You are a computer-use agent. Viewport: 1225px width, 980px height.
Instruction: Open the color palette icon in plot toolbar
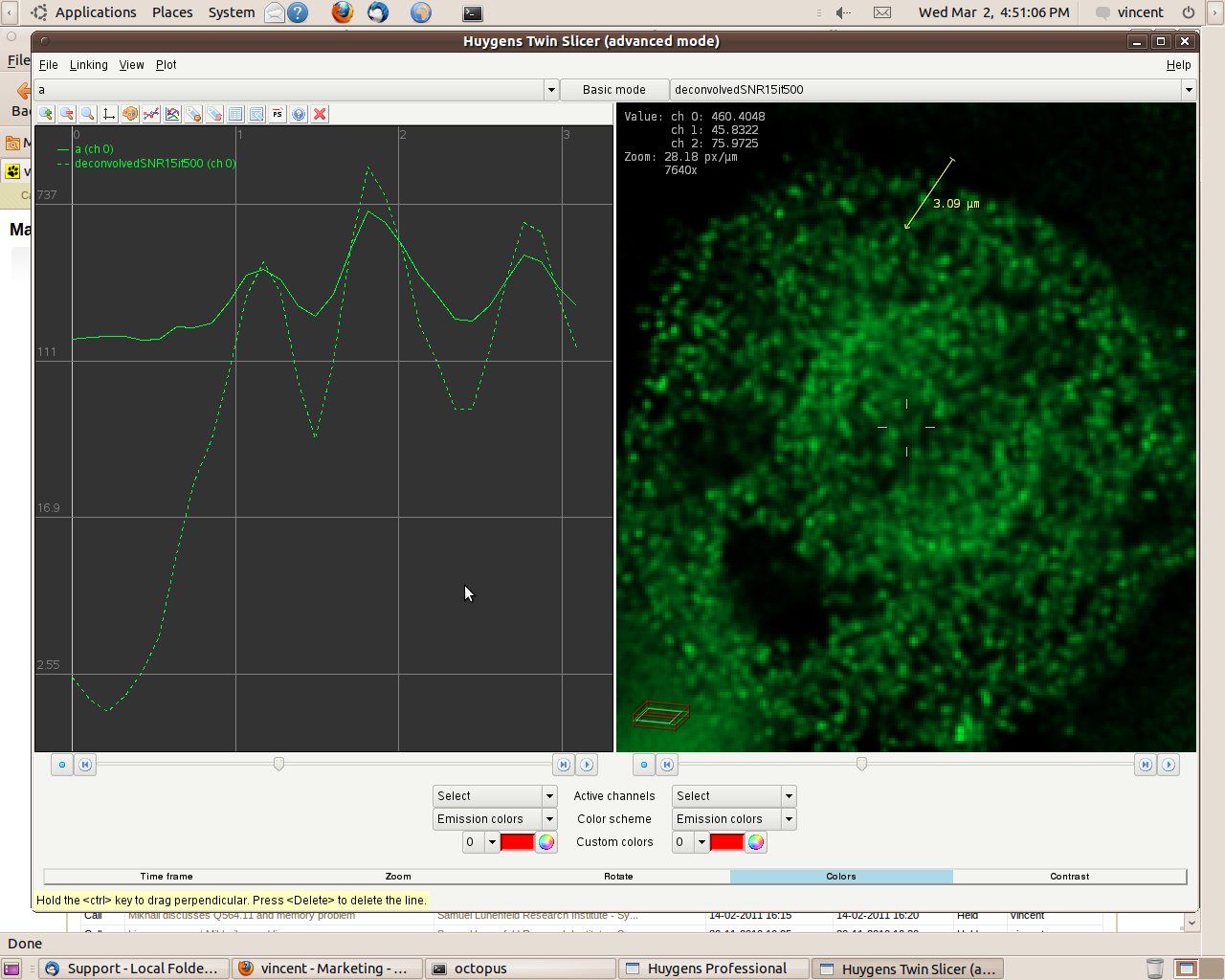[x=130, y=114]
